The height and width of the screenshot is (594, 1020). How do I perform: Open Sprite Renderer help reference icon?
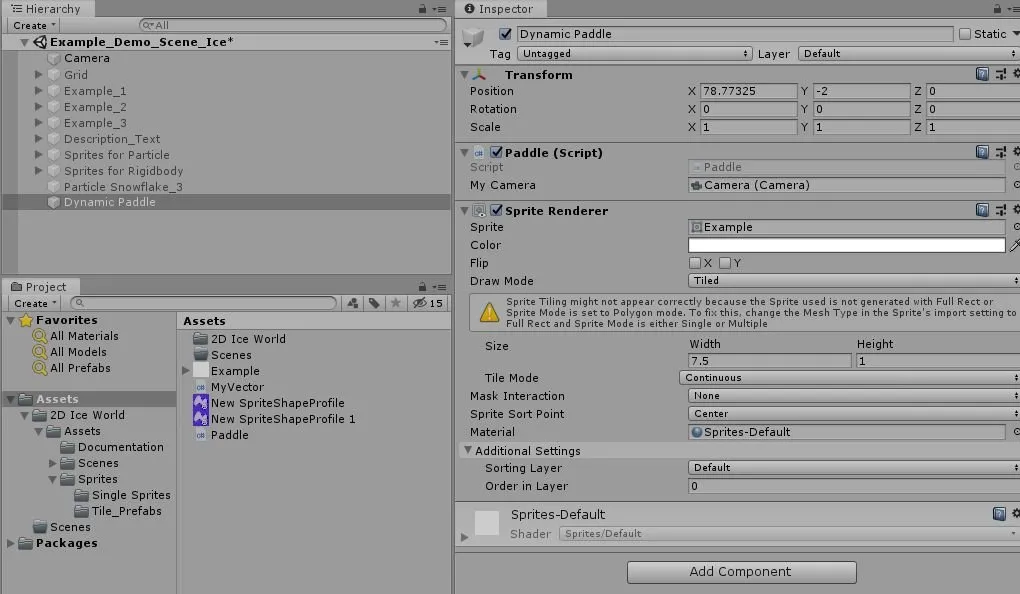click(982, 210)
